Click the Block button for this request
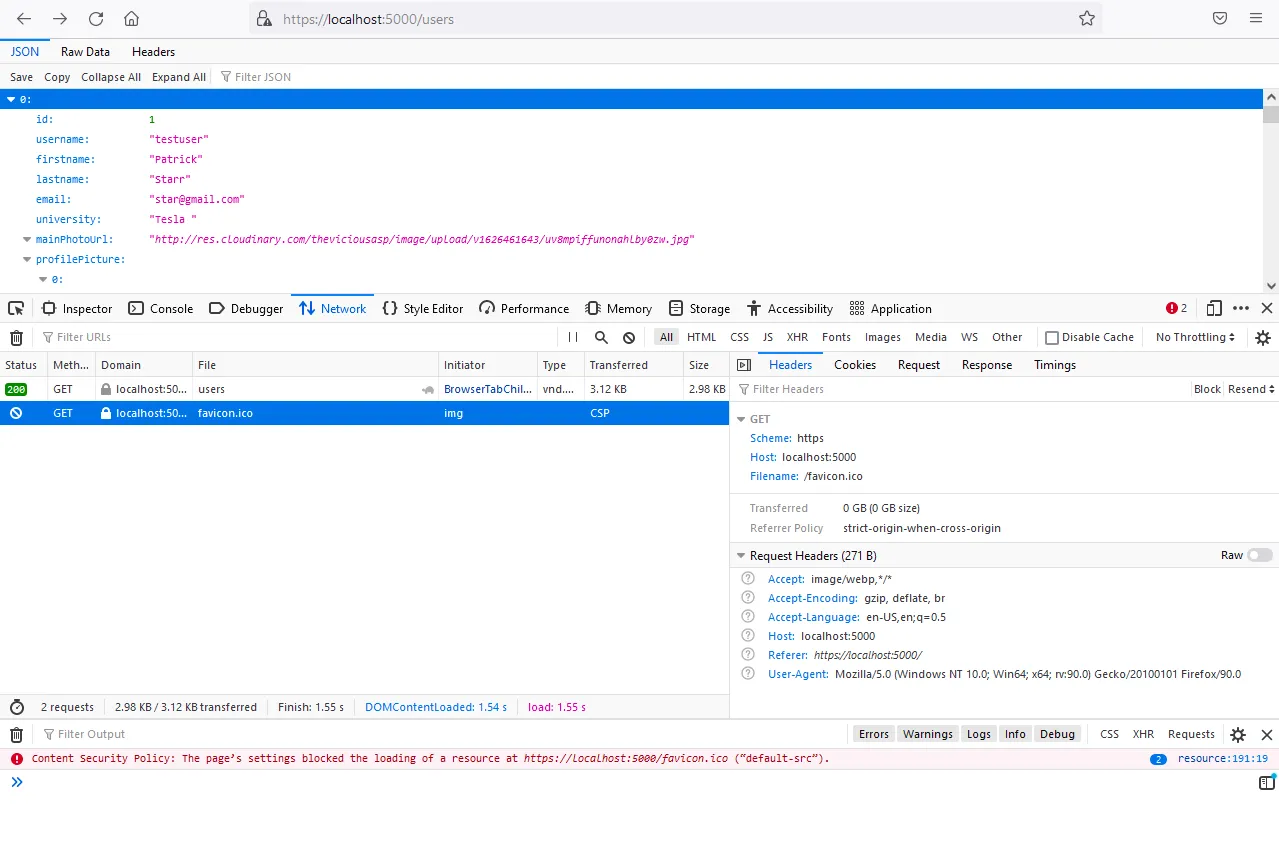Viewport: 1279px width, 857px height. coord(1207,389)
